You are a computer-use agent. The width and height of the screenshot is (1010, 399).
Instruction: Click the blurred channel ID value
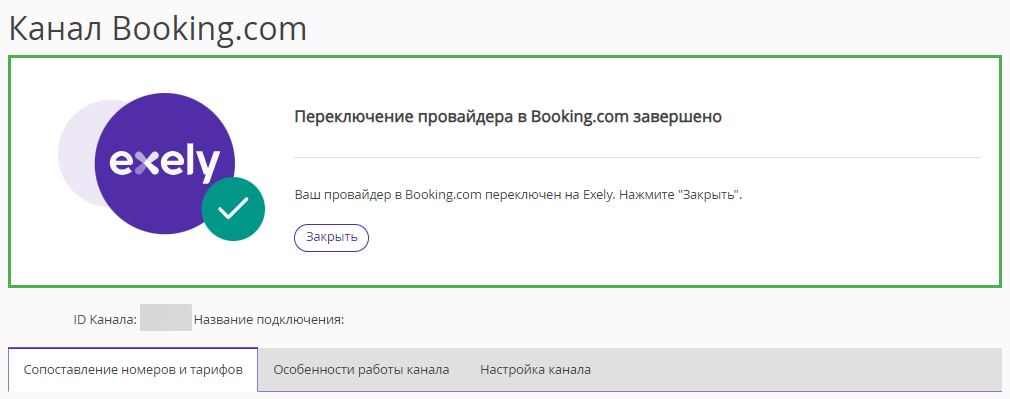pos(166,318)
